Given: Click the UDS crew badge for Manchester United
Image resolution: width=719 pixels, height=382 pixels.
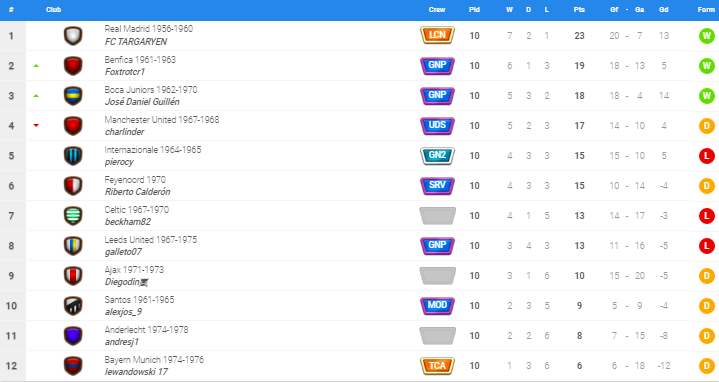Looking at the screenshot, I should pos(437,125).
